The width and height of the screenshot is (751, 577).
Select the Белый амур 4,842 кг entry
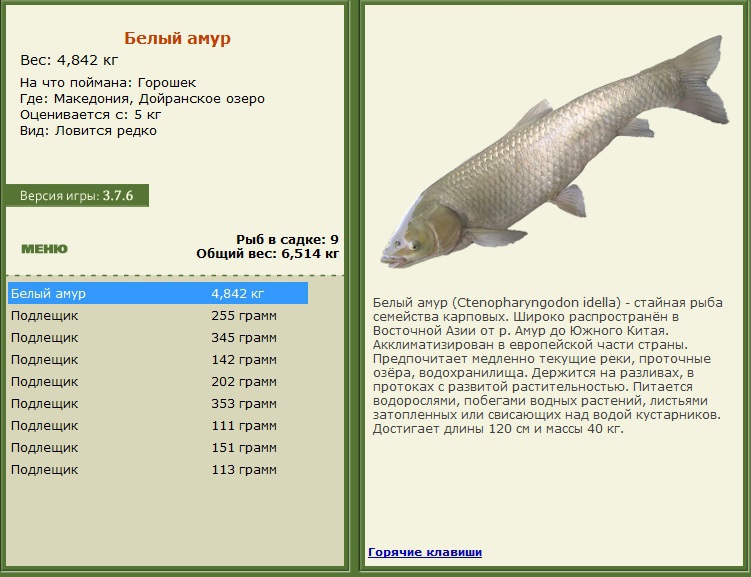click(x=158, y=293)
